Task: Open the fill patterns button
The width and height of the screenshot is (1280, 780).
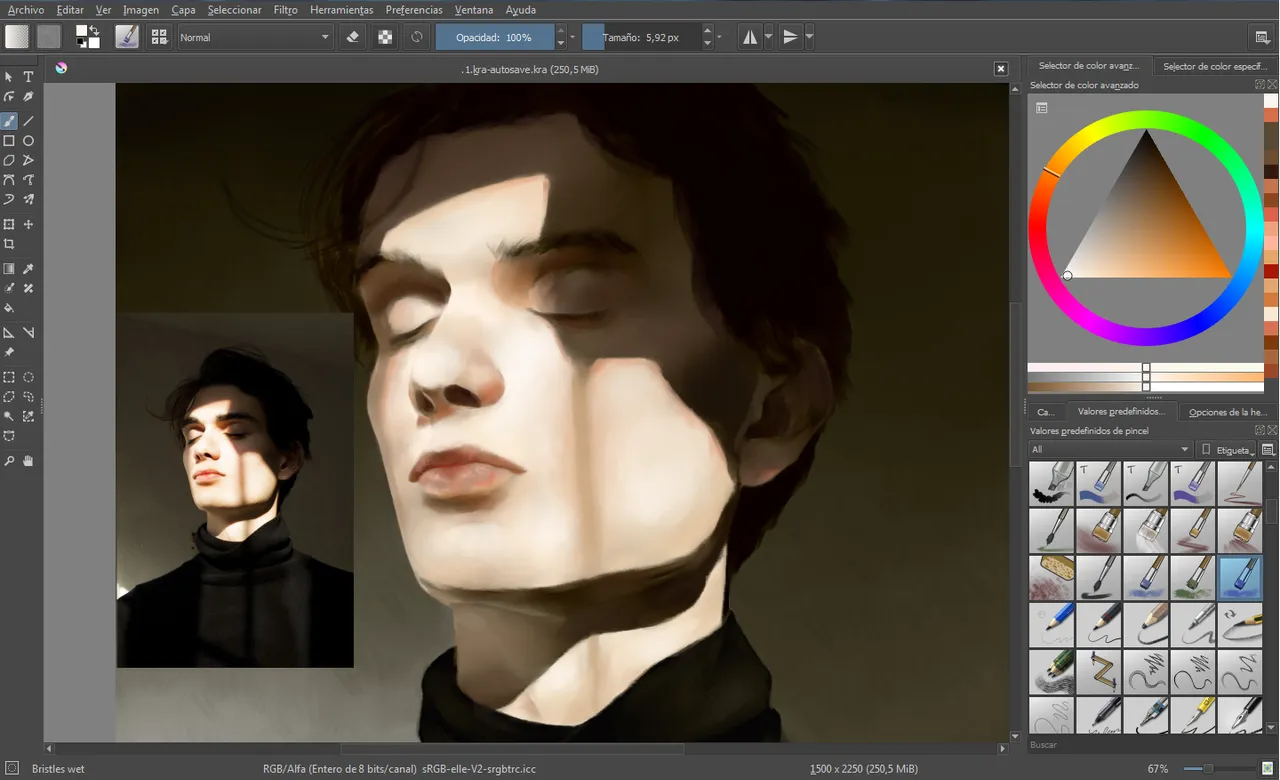Action: (49, 37)
